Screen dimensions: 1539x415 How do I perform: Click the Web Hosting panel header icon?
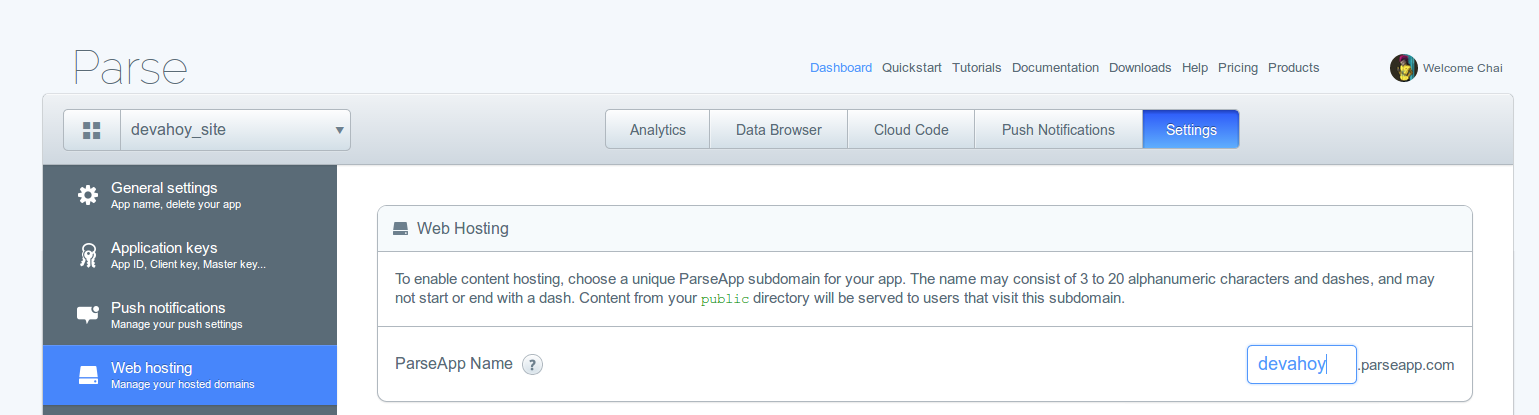pos(400,229)
